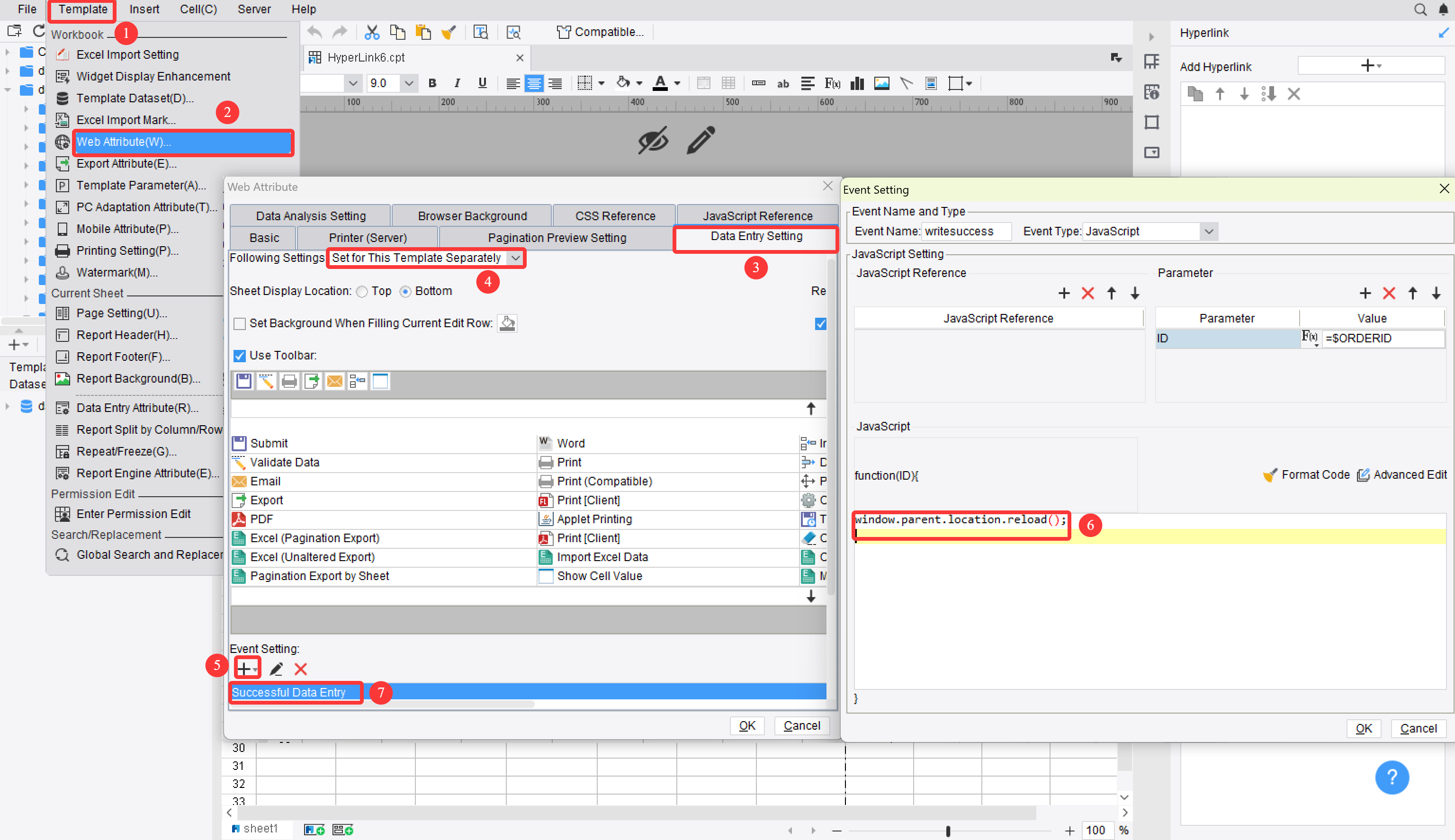Open border style dropdown arrow

[601, 84]
